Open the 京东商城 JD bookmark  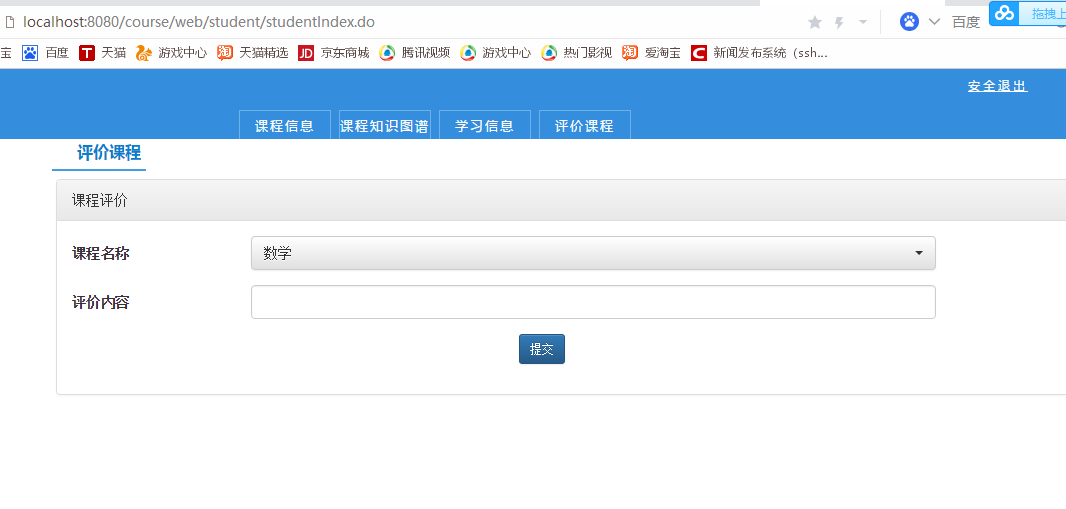coord(333,53)
